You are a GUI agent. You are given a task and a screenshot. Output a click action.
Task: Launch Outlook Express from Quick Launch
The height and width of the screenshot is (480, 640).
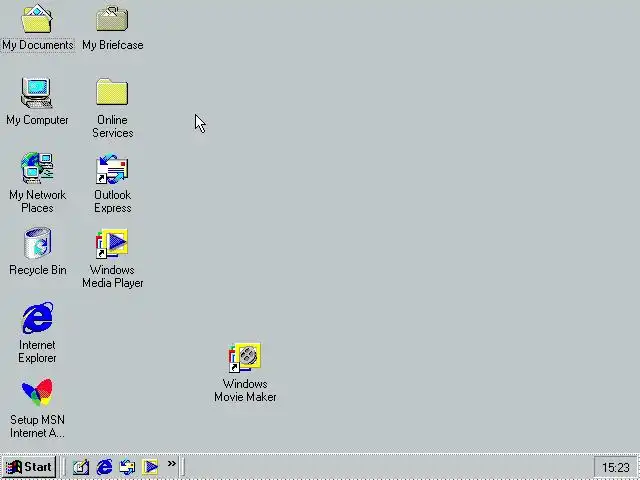(x=127, y=467)
